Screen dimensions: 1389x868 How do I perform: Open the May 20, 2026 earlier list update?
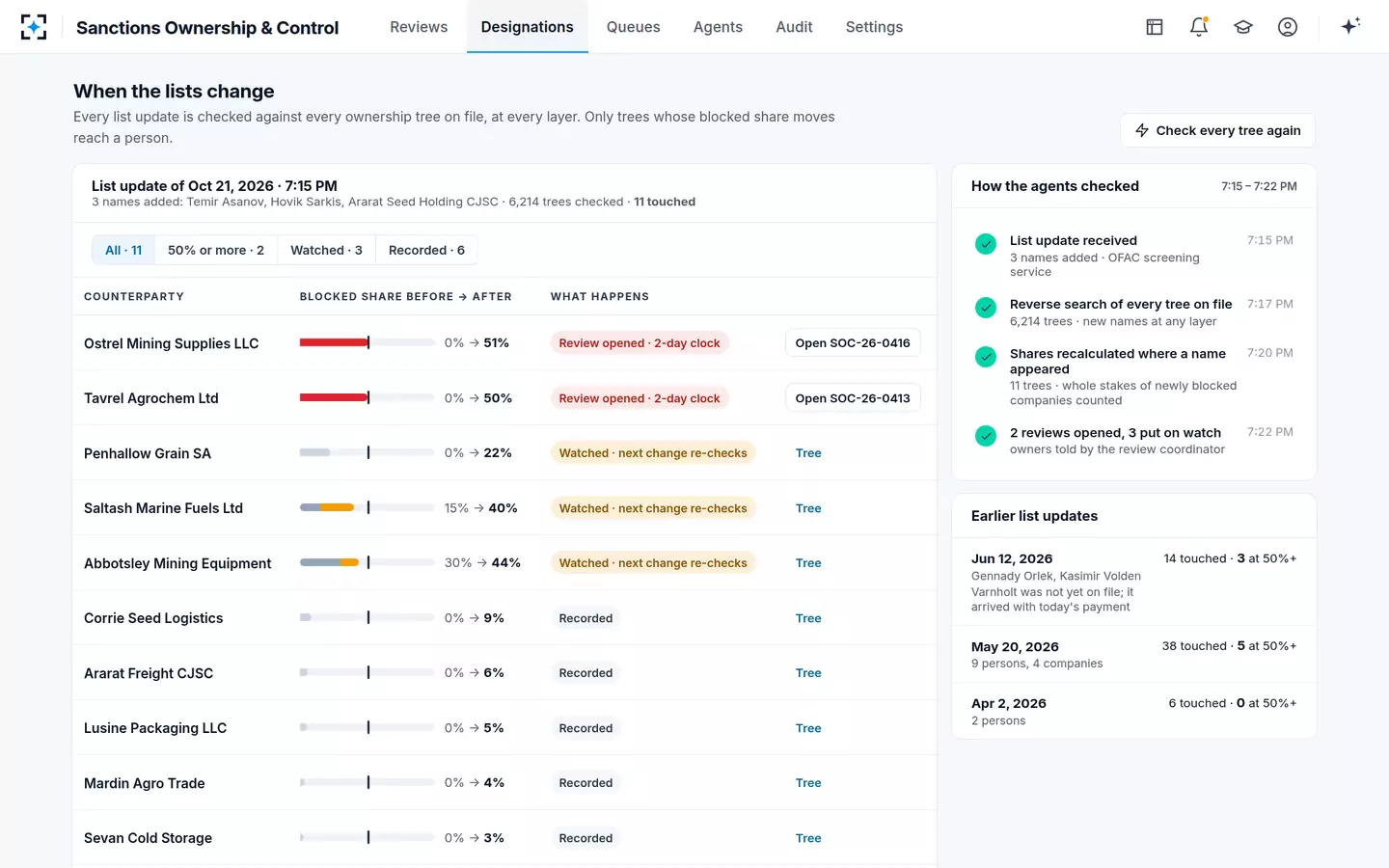(x=1134, y=655)
